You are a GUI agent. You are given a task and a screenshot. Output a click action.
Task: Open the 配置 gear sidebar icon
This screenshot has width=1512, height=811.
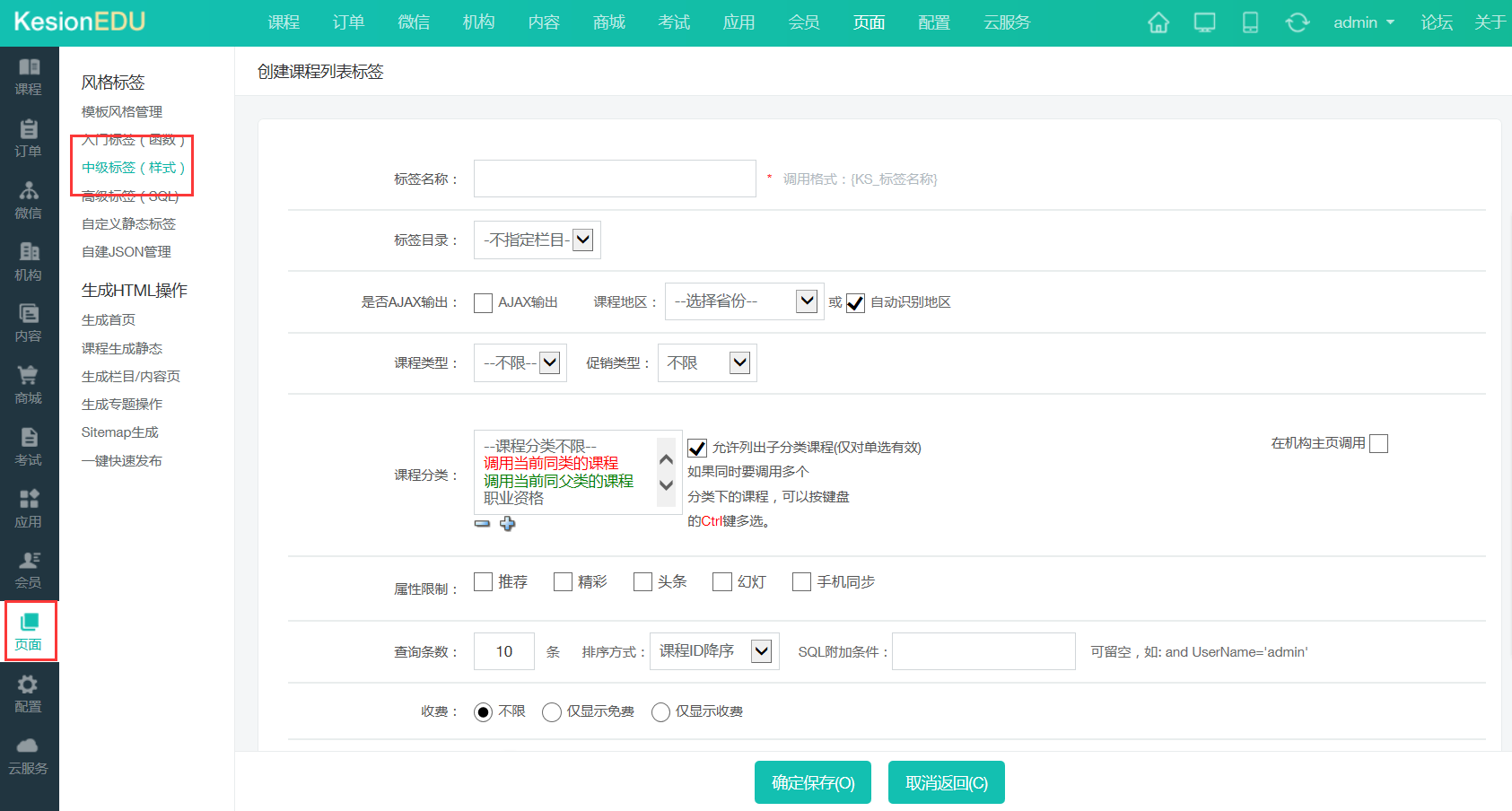pos(29,693)
